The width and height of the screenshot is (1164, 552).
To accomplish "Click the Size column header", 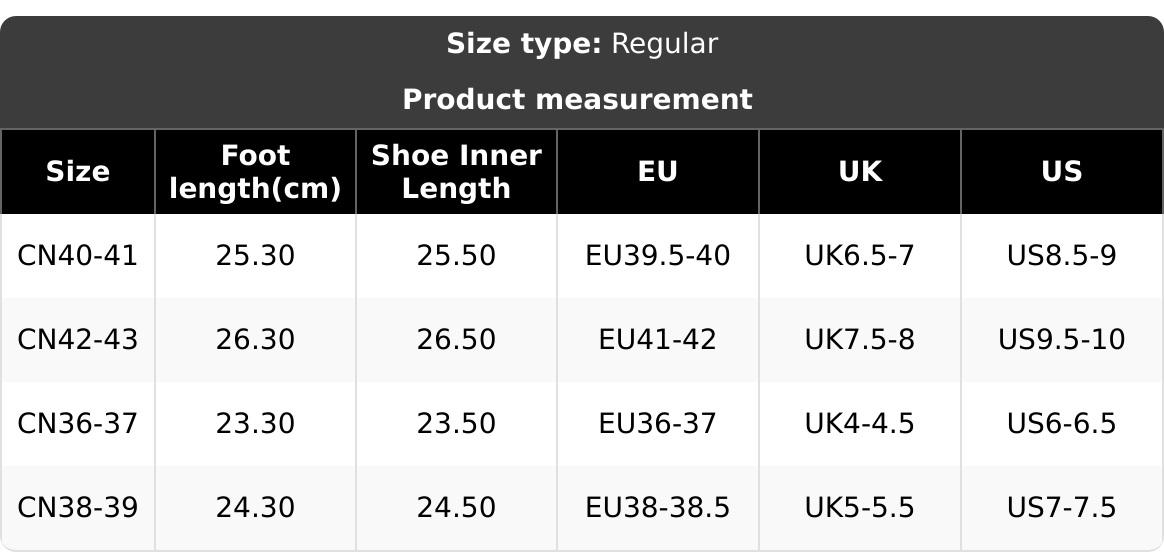I will coord(78,172).
